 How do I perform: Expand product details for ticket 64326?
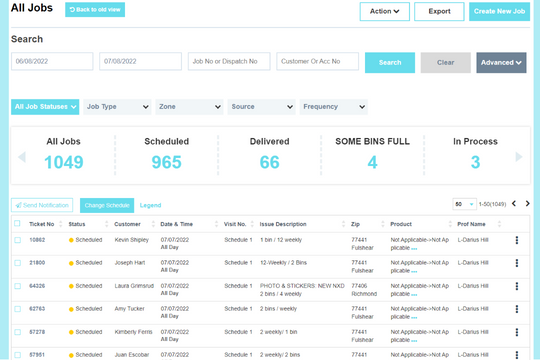(x=414, y=295)
